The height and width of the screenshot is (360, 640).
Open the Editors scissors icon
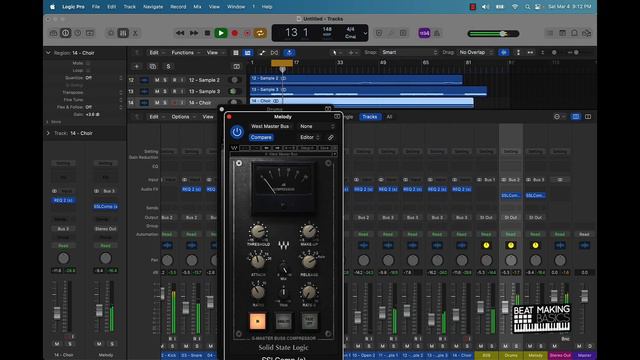tap(135, 33)
